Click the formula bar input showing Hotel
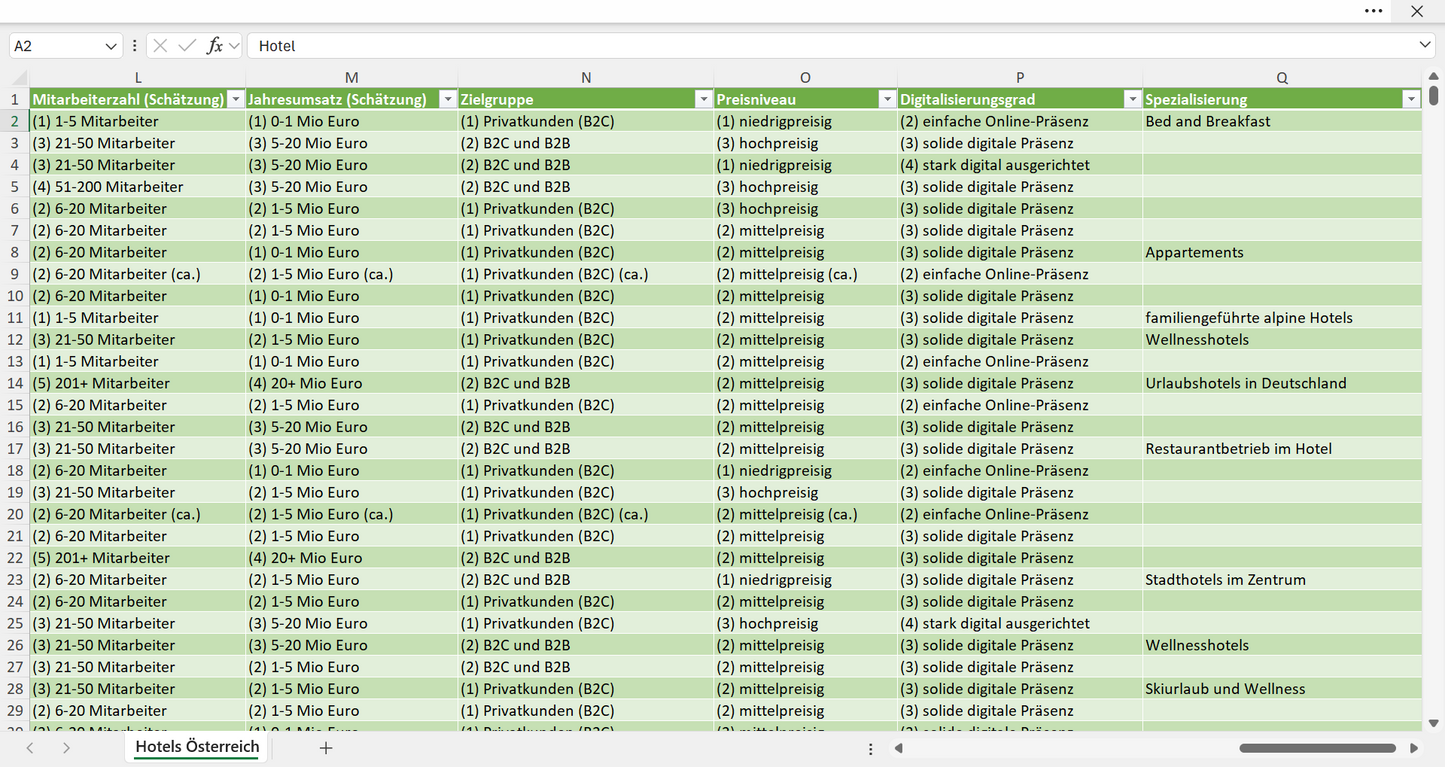The height and width of the screenshot is (767, 1445). click(x=830, y=46)
